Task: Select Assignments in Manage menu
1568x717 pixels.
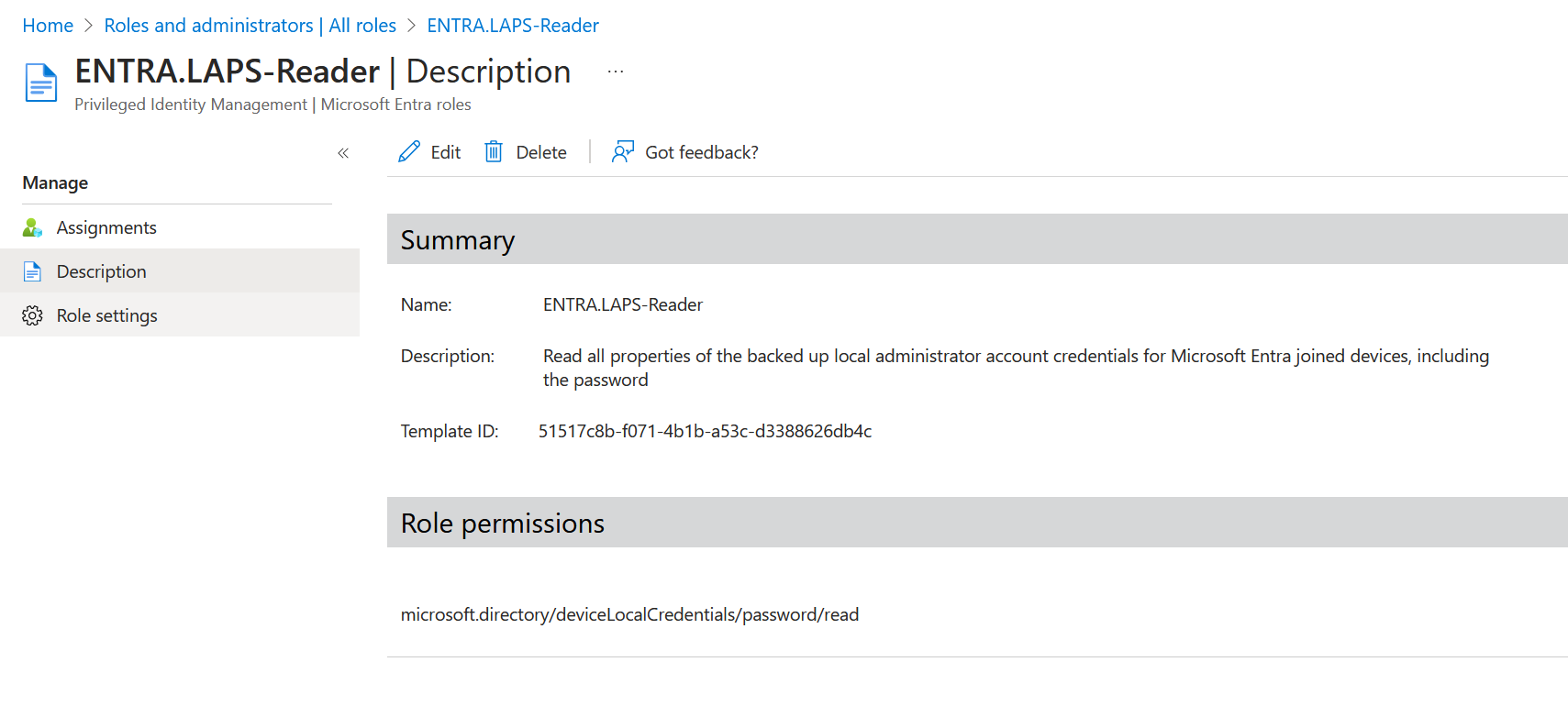Action: tap(180, 227)
